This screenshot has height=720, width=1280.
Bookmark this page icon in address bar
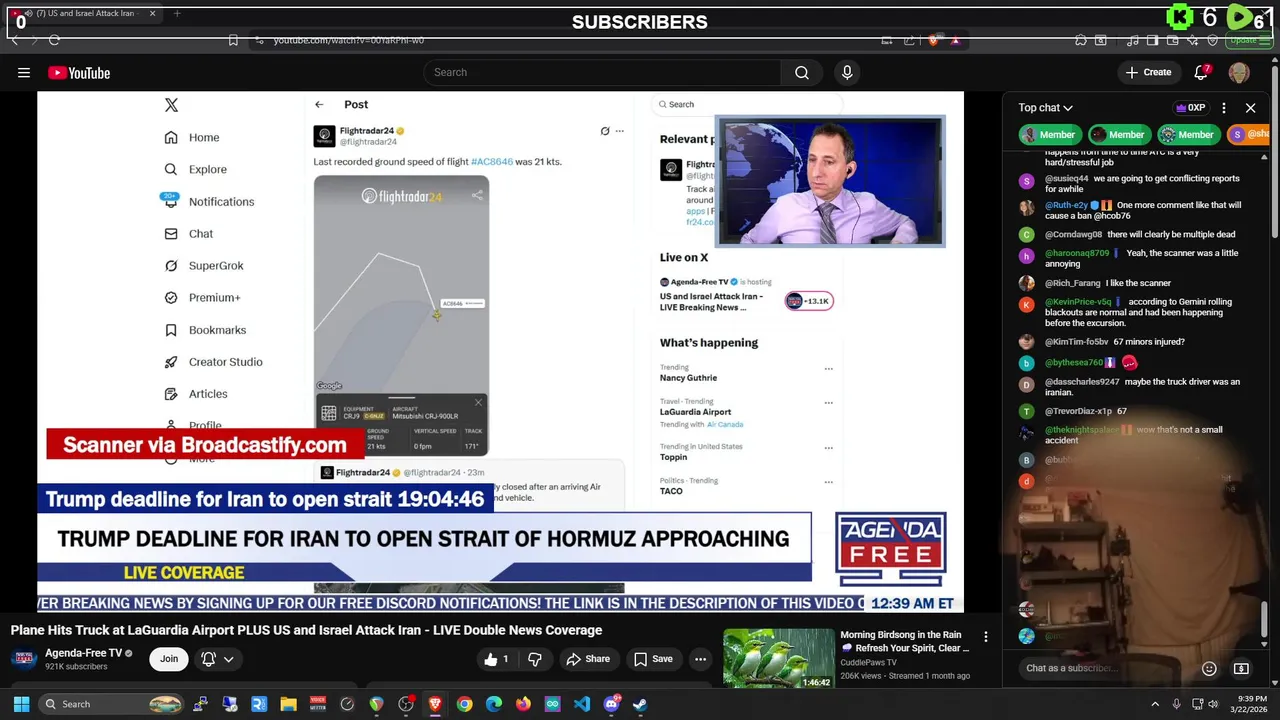click(x=233, y=40)
